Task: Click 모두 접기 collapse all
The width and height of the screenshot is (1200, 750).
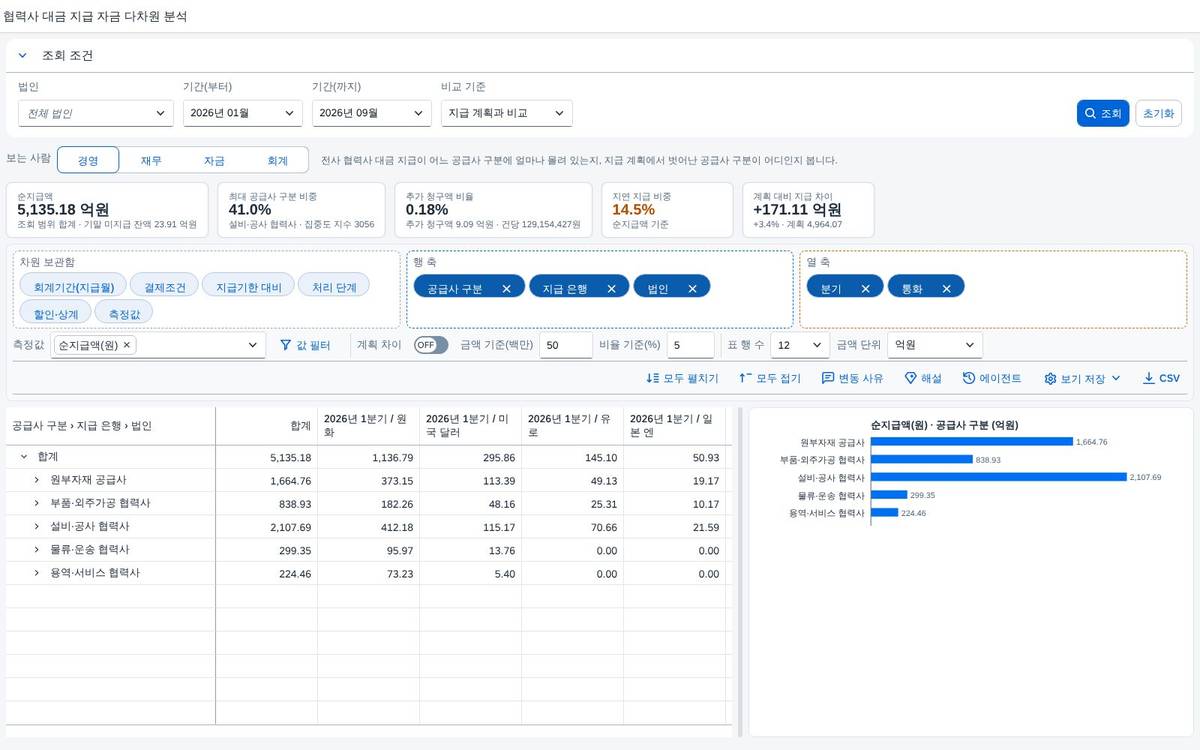Action: [770, 379]
